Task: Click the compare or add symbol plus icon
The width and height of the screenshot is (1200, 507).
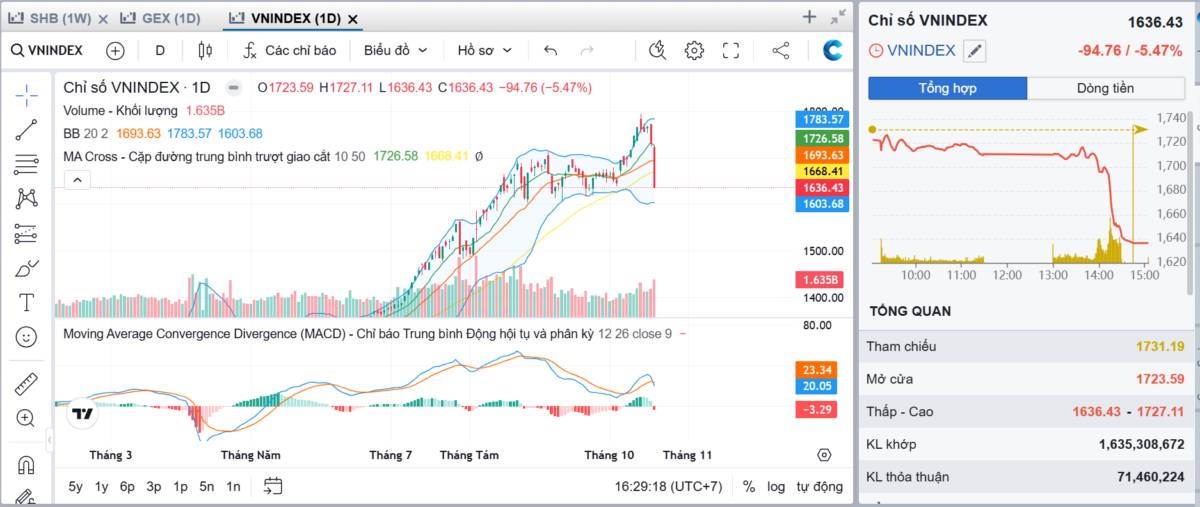Action: (115, 50)
